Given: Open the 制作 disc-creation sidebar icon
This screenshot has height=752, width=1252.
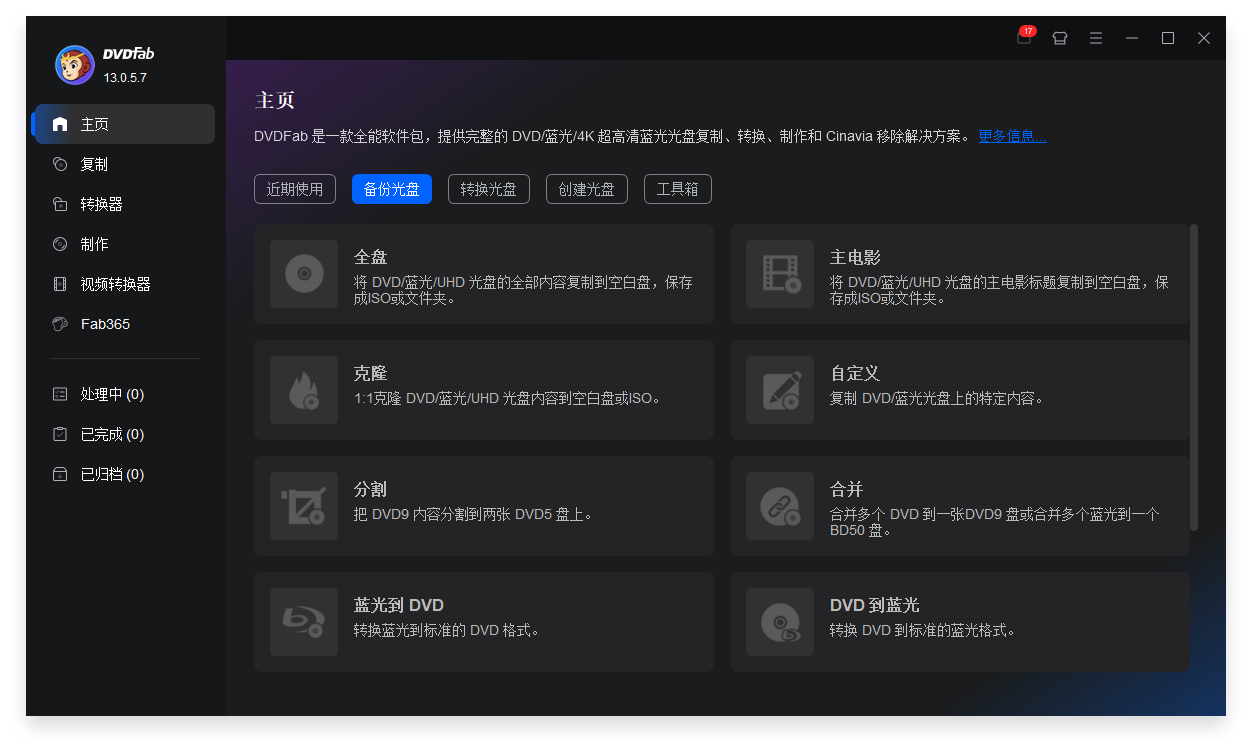Looking at the screenshot, I should click(x=59, y=244).
